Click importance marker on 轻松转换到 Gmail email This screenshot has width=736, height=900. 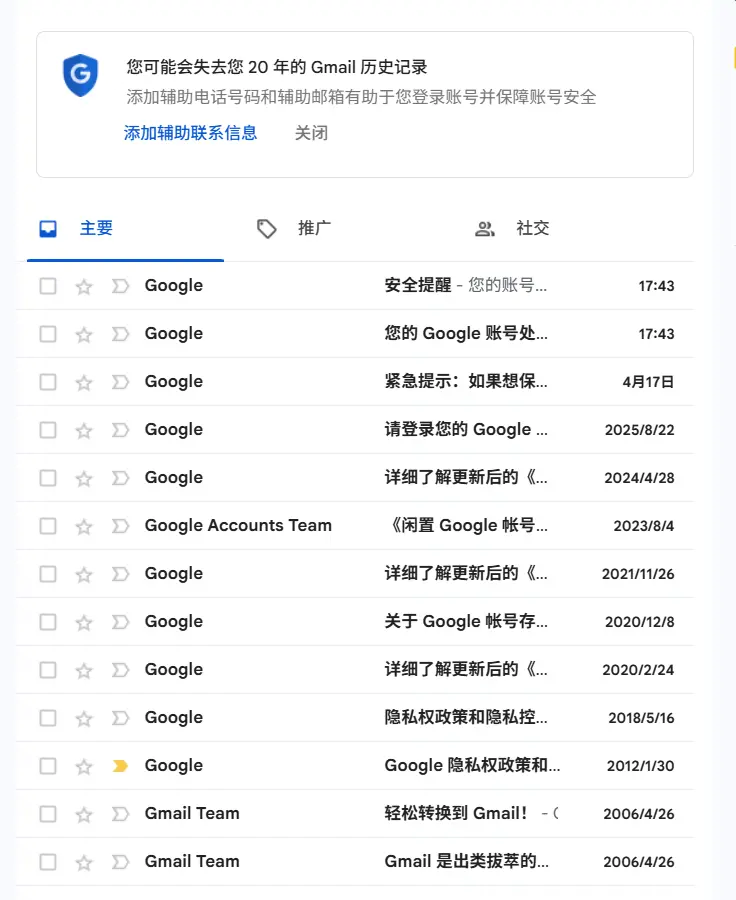coord(120,813)
